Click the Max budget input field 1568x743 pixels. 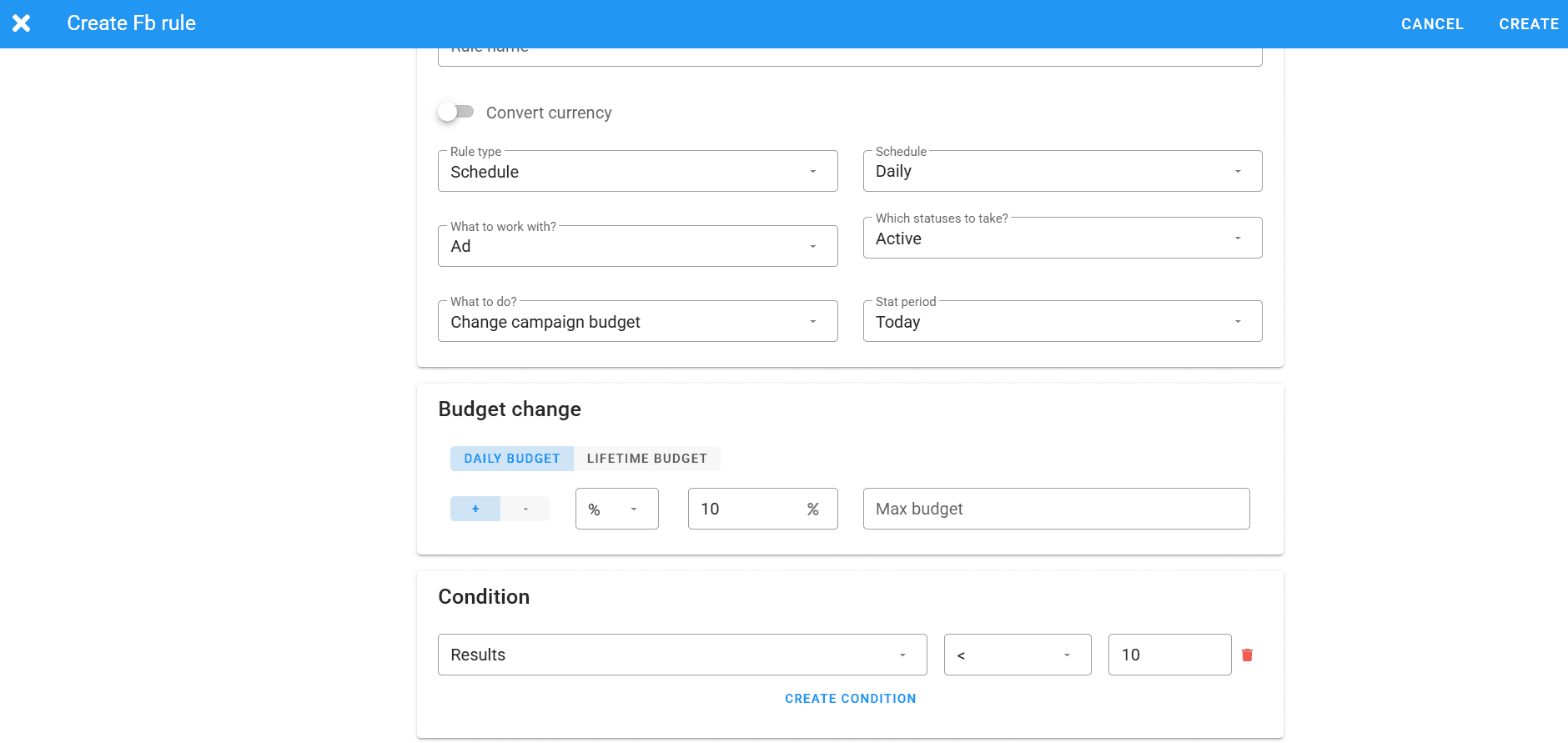pos(1056,509)
